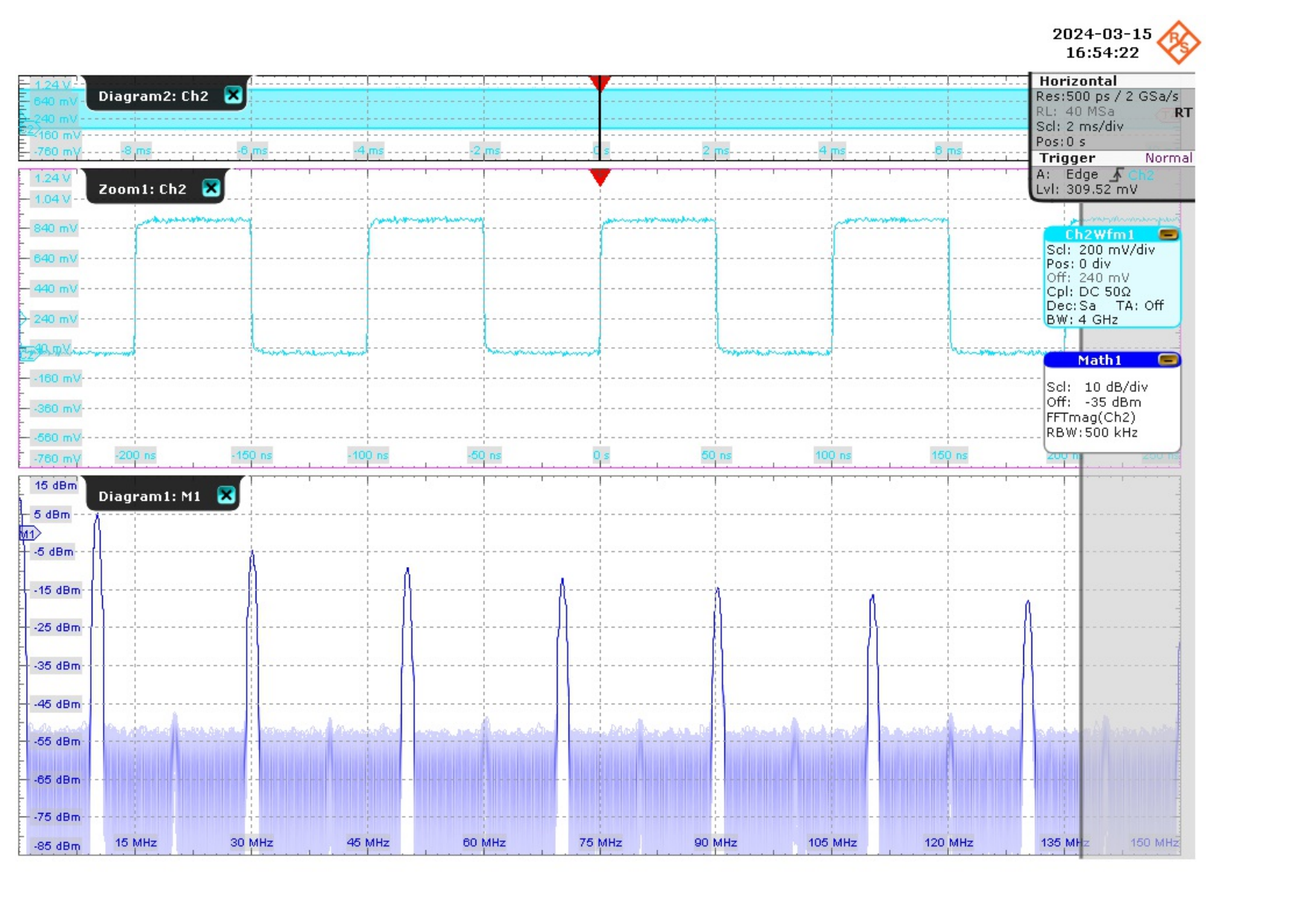Toggle the Normal trigger mode label
The height and width of the screenshot is (924, 1308).
click(1168, 158)
